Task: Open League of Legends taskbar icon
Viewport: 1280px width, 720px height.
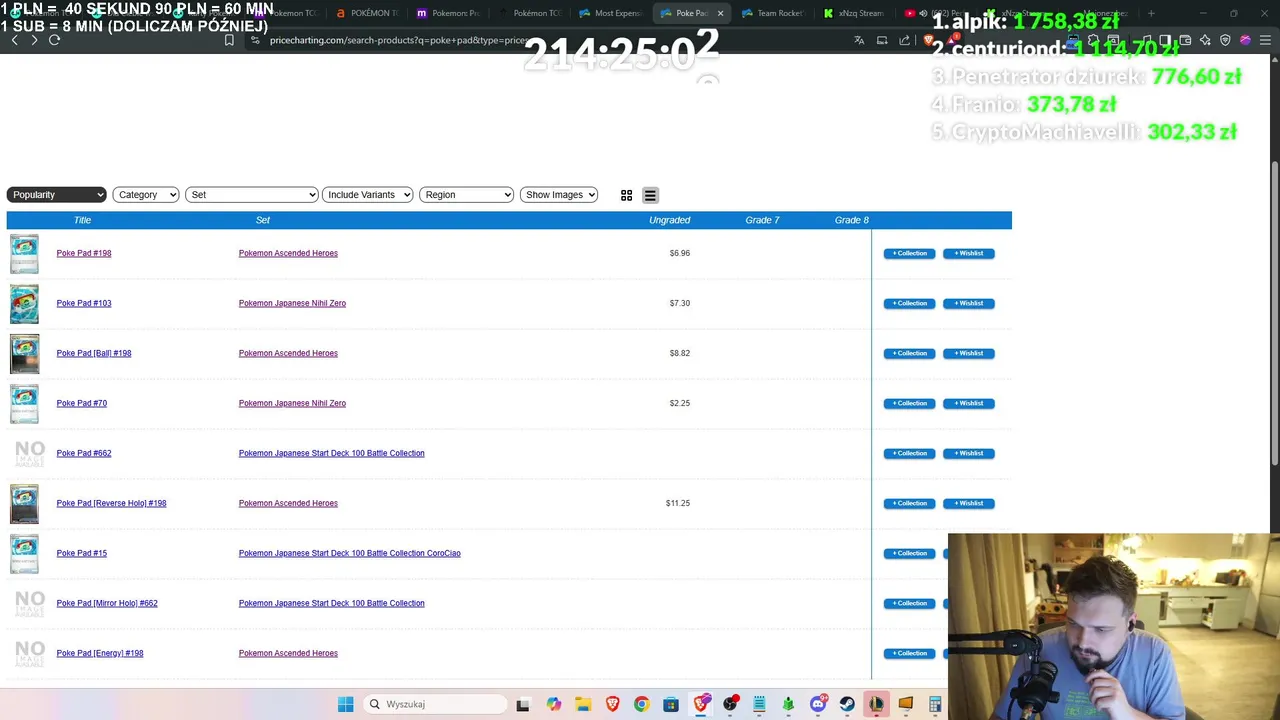Action: pyautogui.click(x=876, y=704)
